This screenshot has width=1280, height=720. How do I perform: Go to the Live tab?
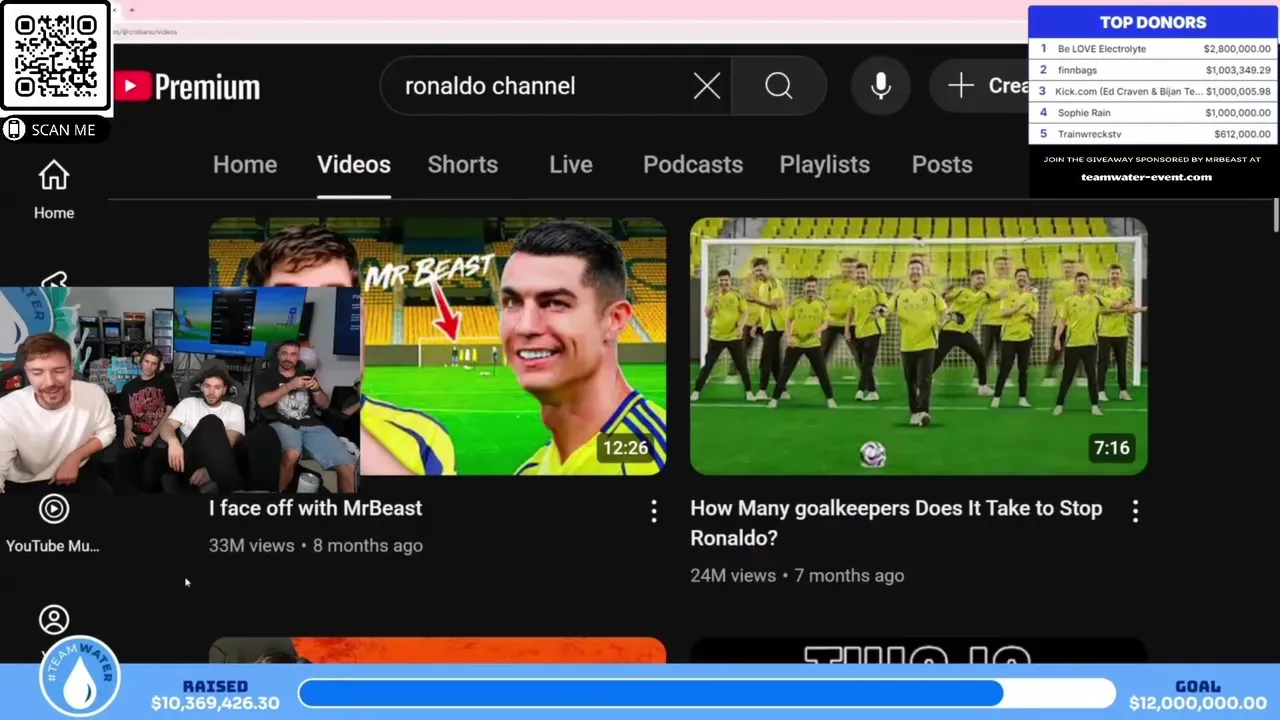pyautogui.click(x=571, y=165)
